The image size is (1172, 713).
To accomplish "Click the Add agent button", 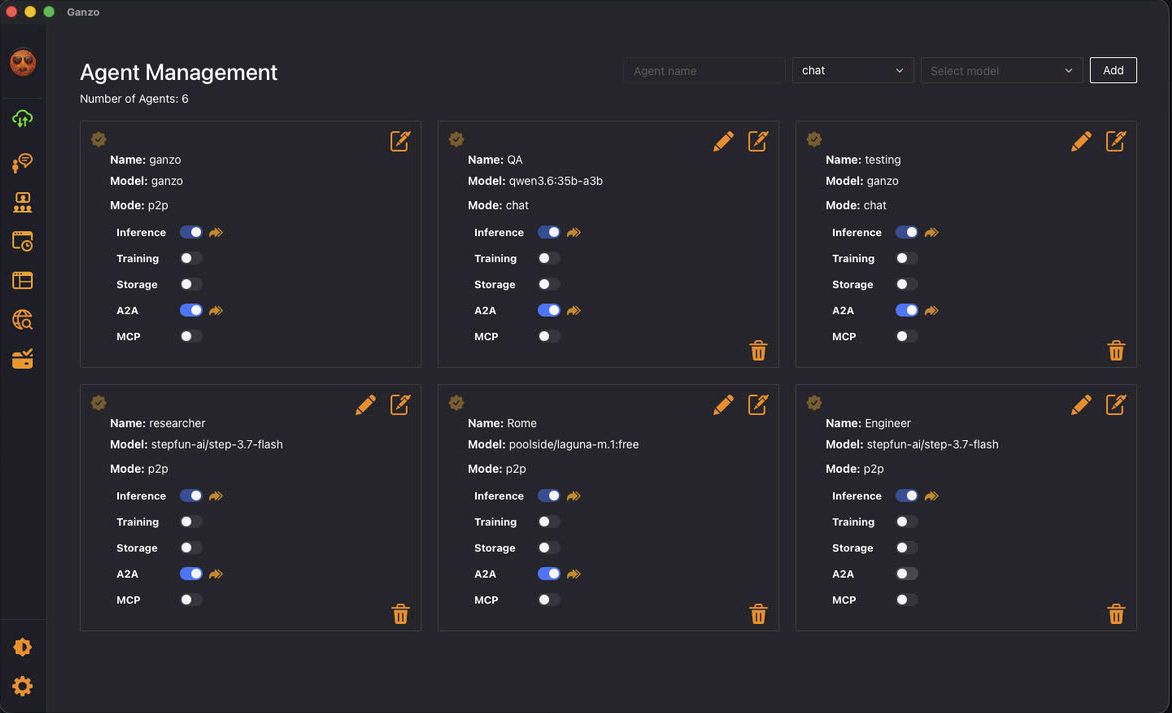I will [1113, 70].
